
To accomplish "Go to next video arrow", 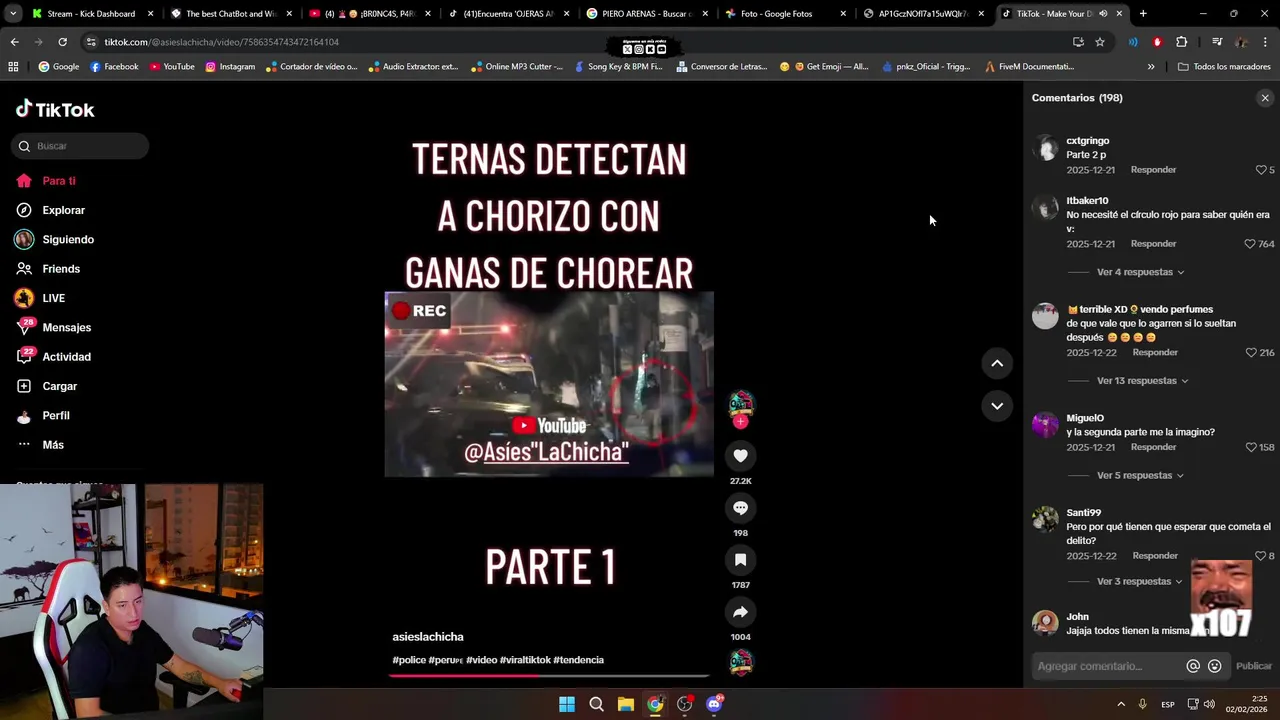I will [997, 406].
